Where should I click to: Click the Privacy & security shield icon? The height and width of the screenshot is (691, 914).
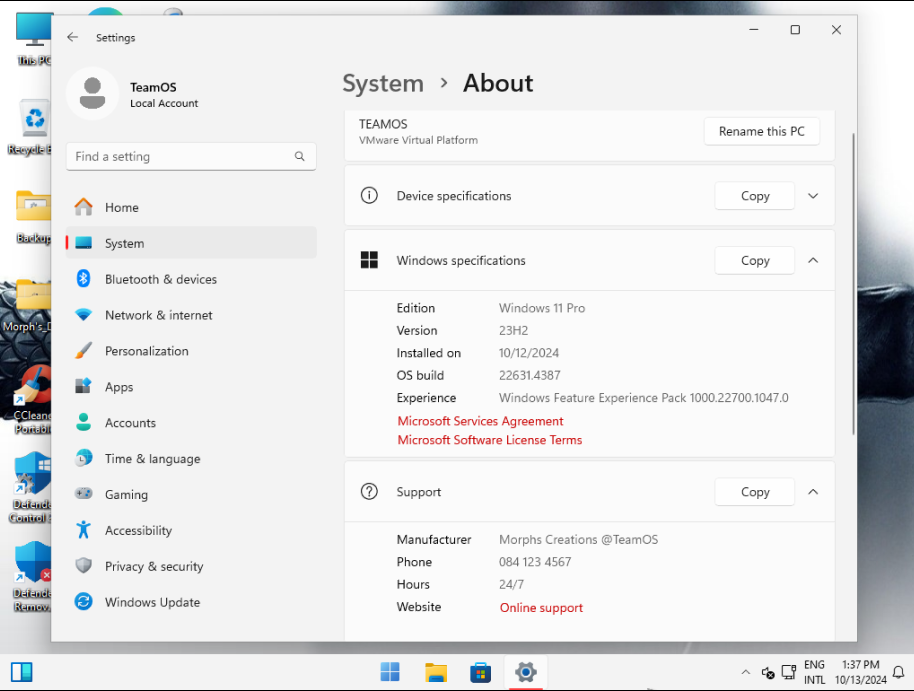(83, 566)
